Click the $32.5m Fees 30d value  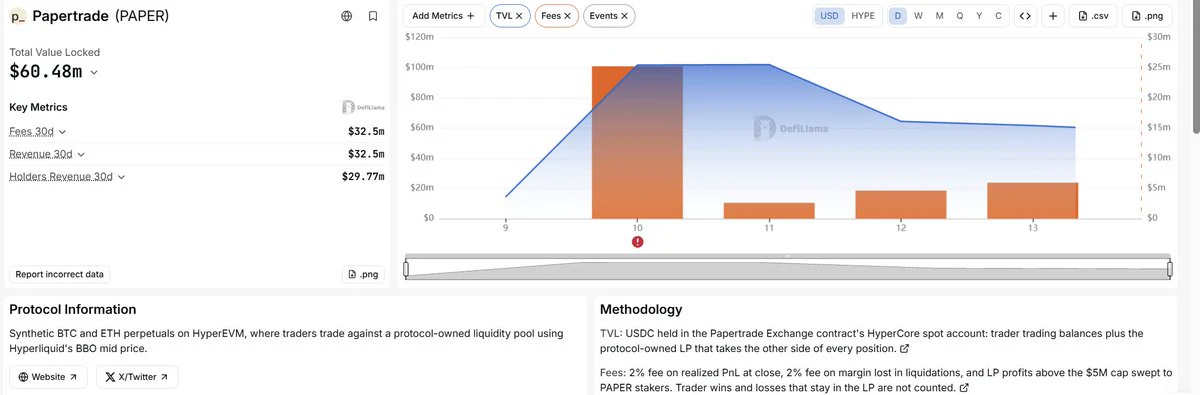pyautogui.click(x=366, y=131)
